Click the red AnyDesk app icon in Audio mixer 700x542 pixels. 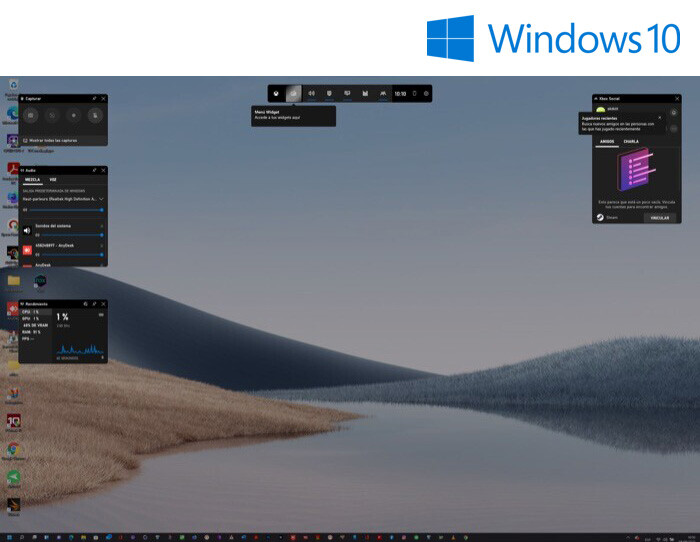pos(27,250)
